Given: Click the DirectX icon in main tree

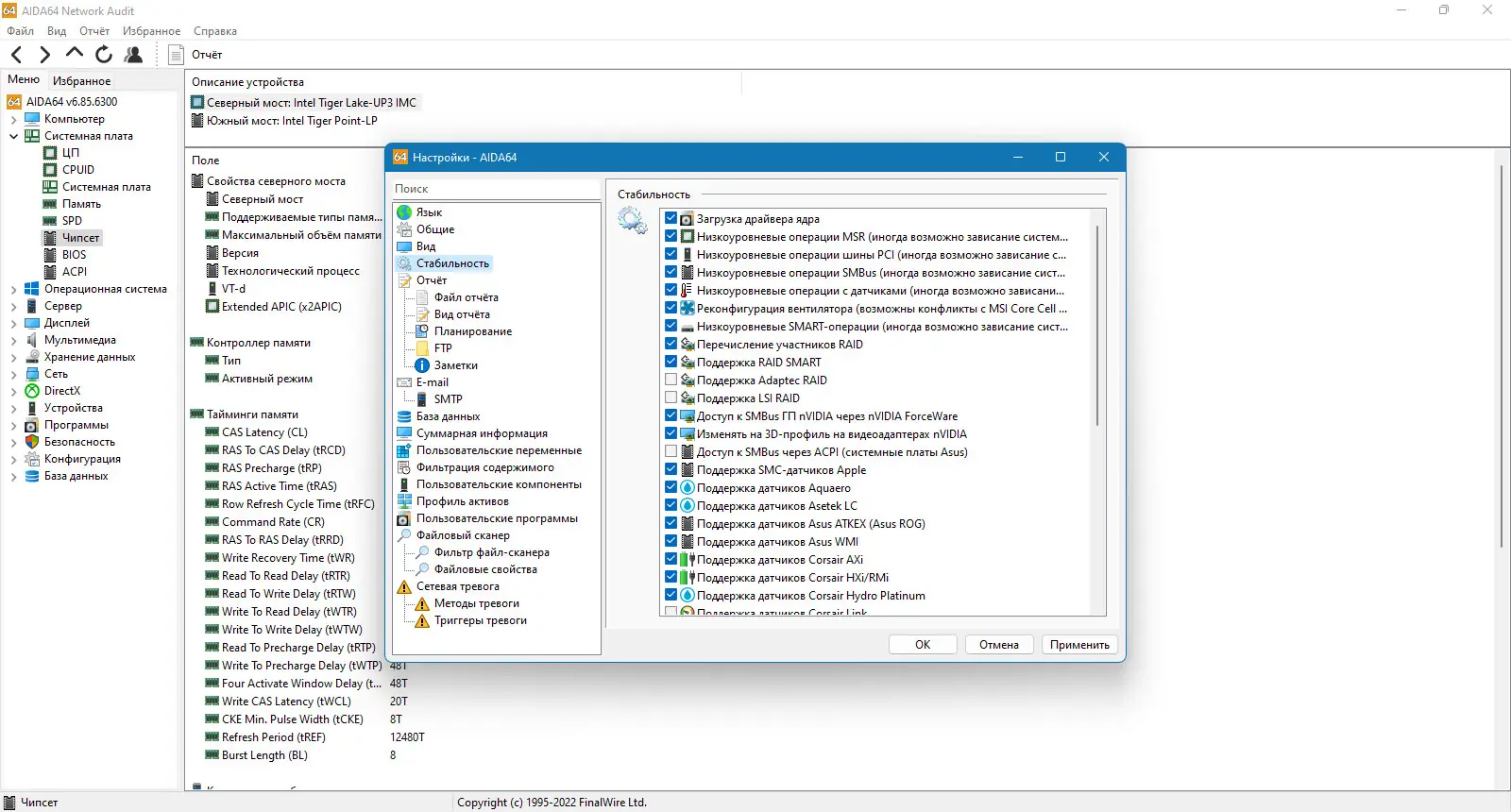Looking at the screenshot, I should pos(32,391).
